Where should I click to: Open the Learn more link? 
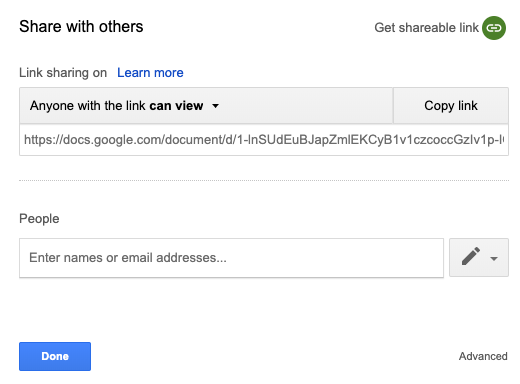pyautogui.click(x=150, y=73)
